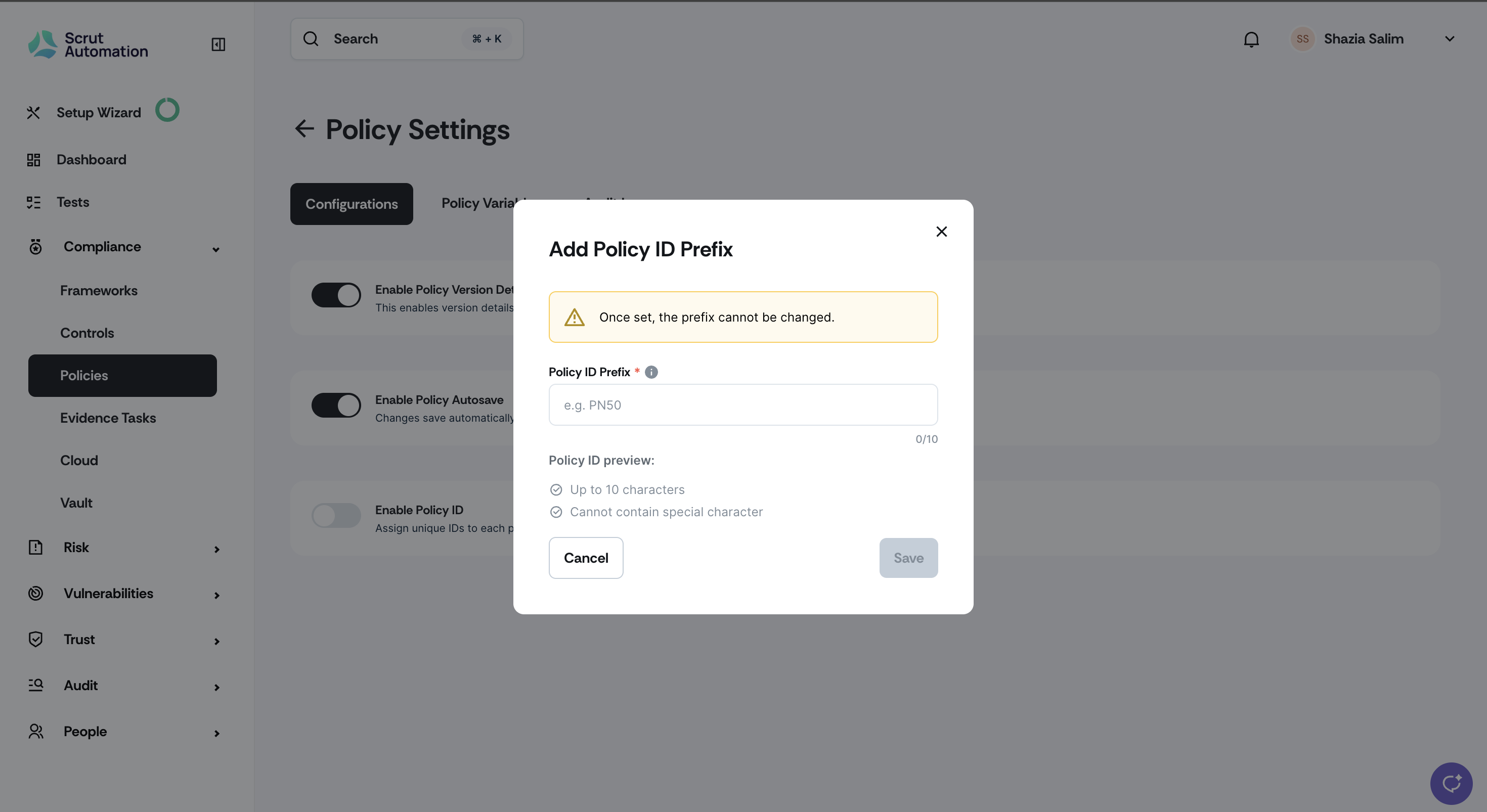Toggle Enable Policy Version Details switch
Viewport: 1487px width, 812px height.
tap(336, 295)
